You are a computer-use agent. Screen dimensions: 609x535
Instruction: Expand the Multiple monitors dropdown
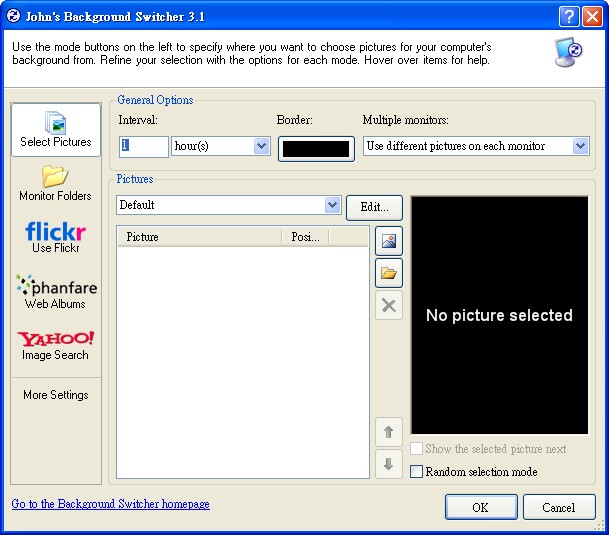(476, 146)
